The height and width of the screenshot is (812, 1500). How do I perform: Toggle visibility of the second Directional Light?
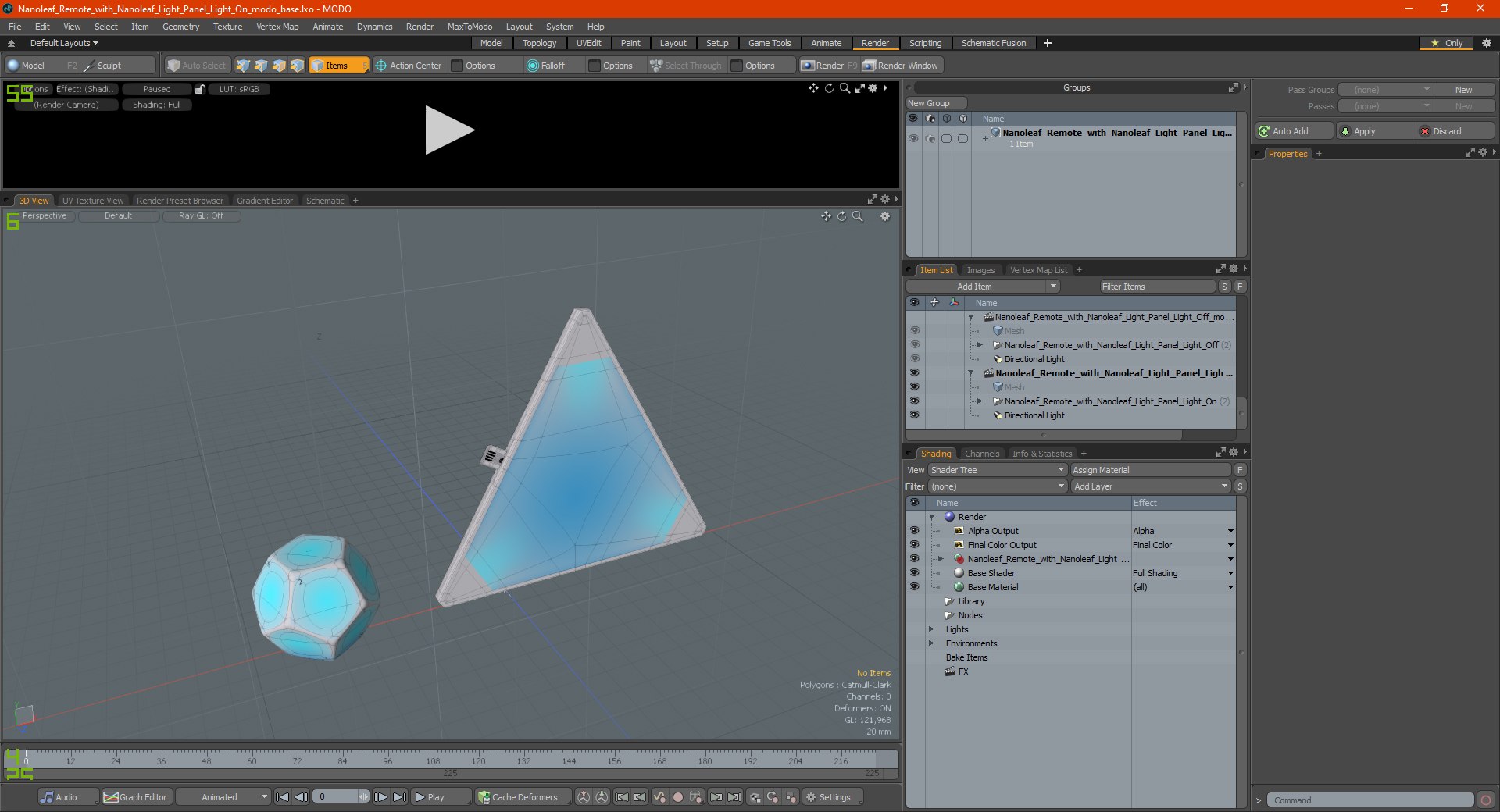click(915, 415)
